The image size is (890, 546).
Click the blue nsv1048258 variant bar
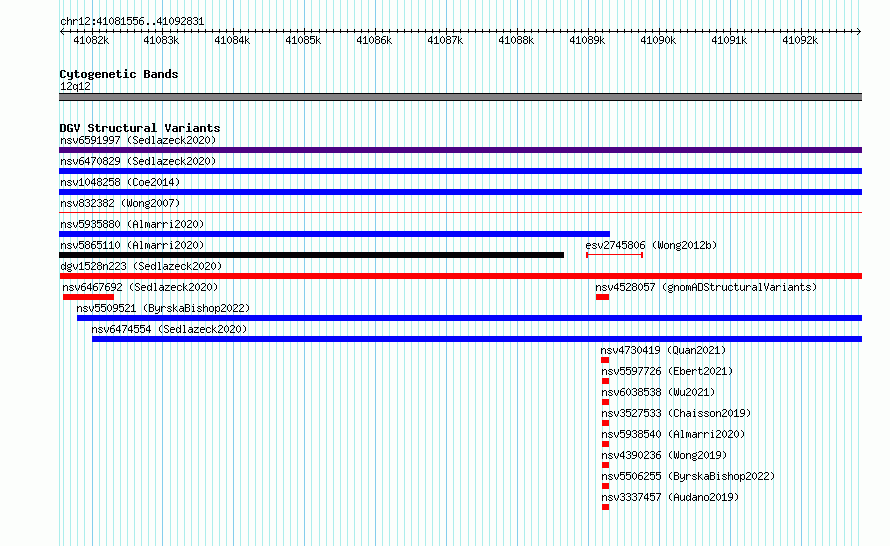tap(460, 192)
